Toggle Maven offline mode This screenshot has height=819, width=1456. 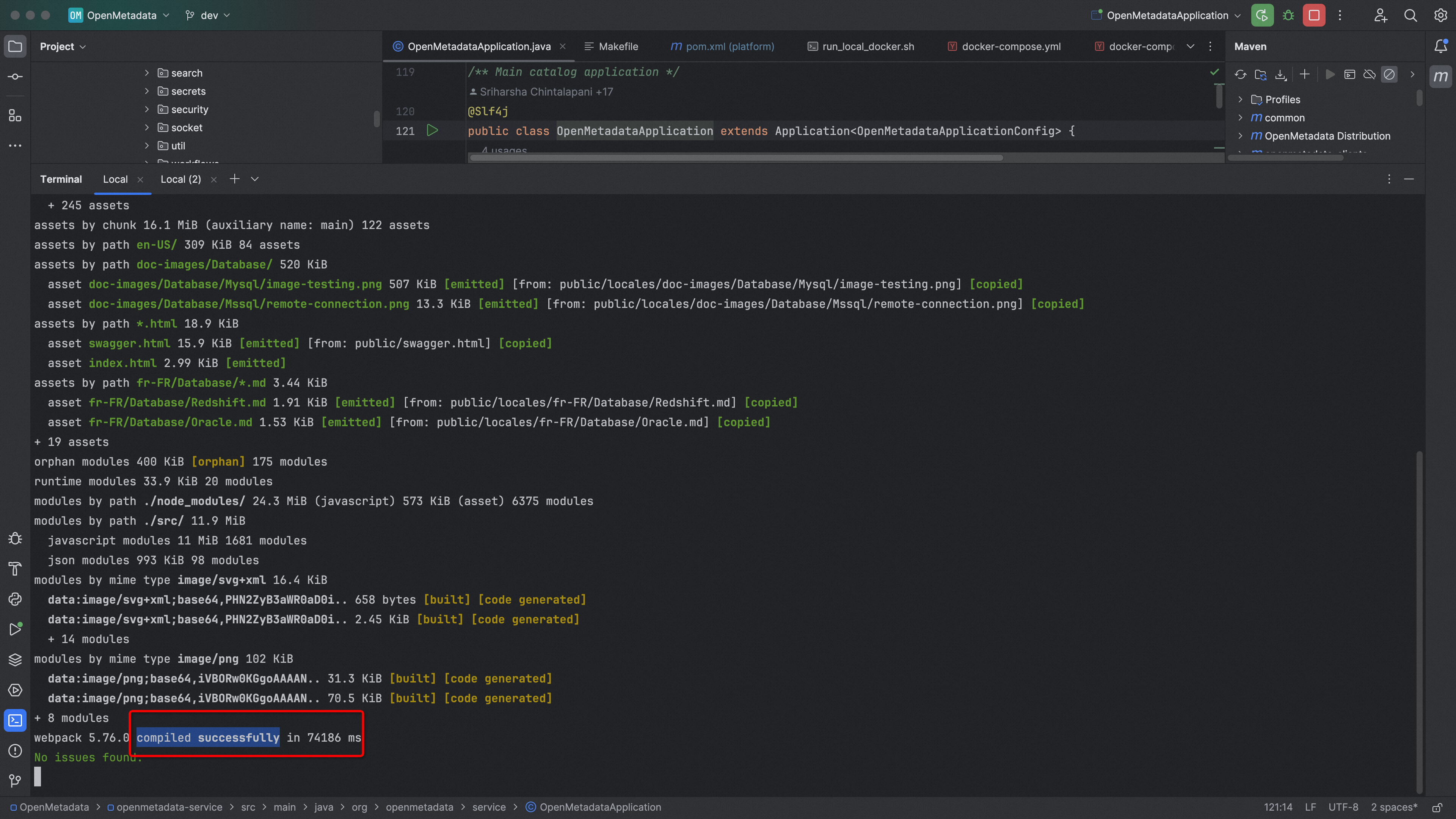(1369, 75)
